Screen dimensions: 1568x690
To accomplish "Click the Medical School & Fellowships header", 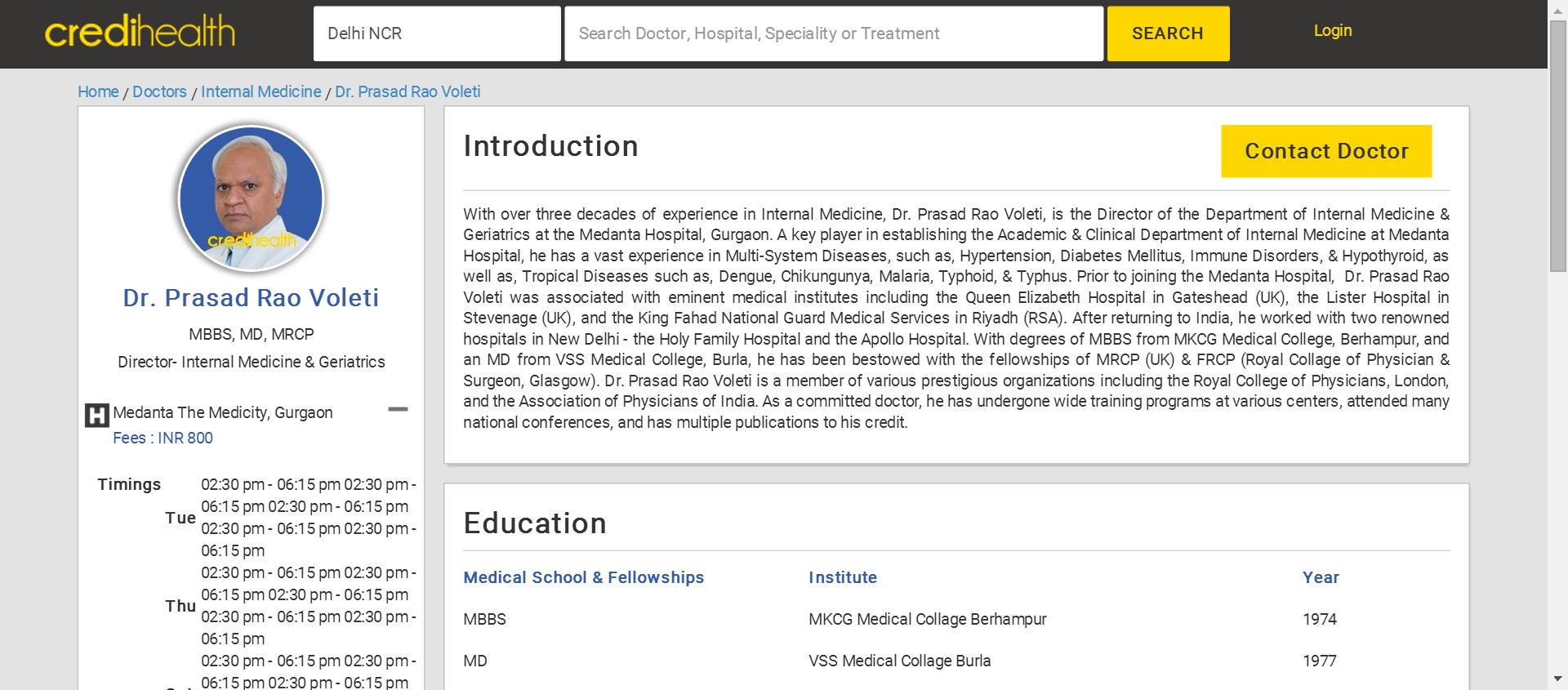I will [x=583, y=577].
